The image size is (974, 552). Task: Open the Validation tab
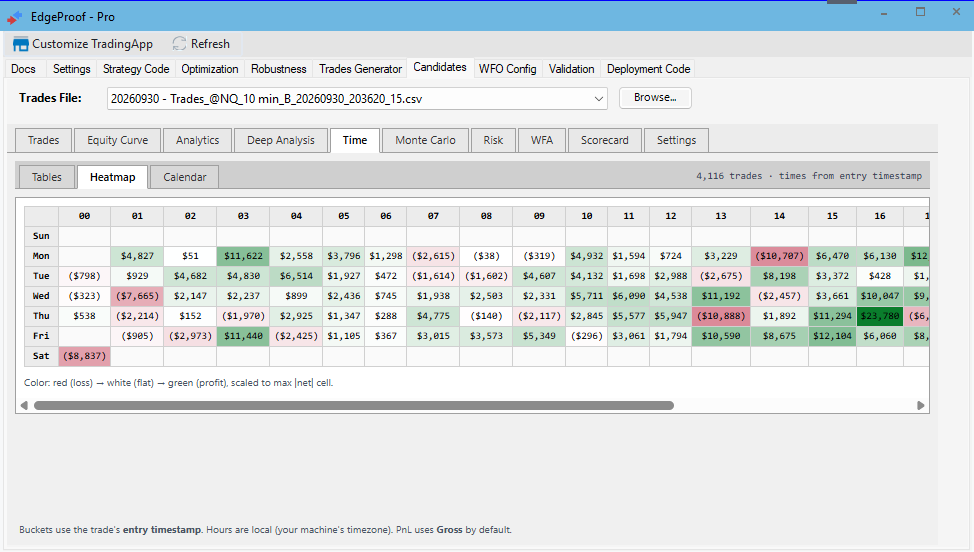click(571, 69)
